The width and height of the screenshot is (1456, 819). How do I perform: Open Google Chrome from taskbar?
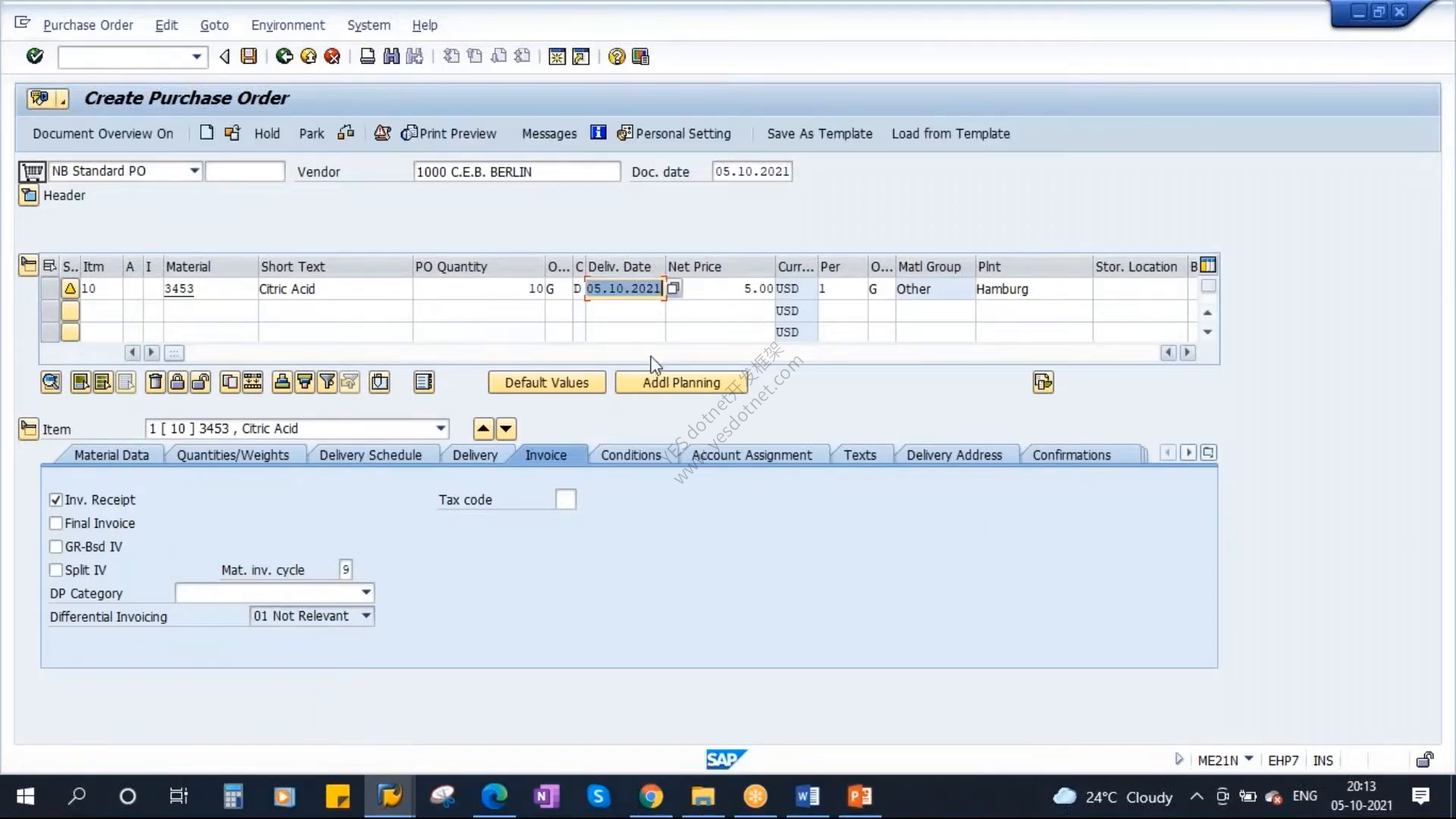651,796
